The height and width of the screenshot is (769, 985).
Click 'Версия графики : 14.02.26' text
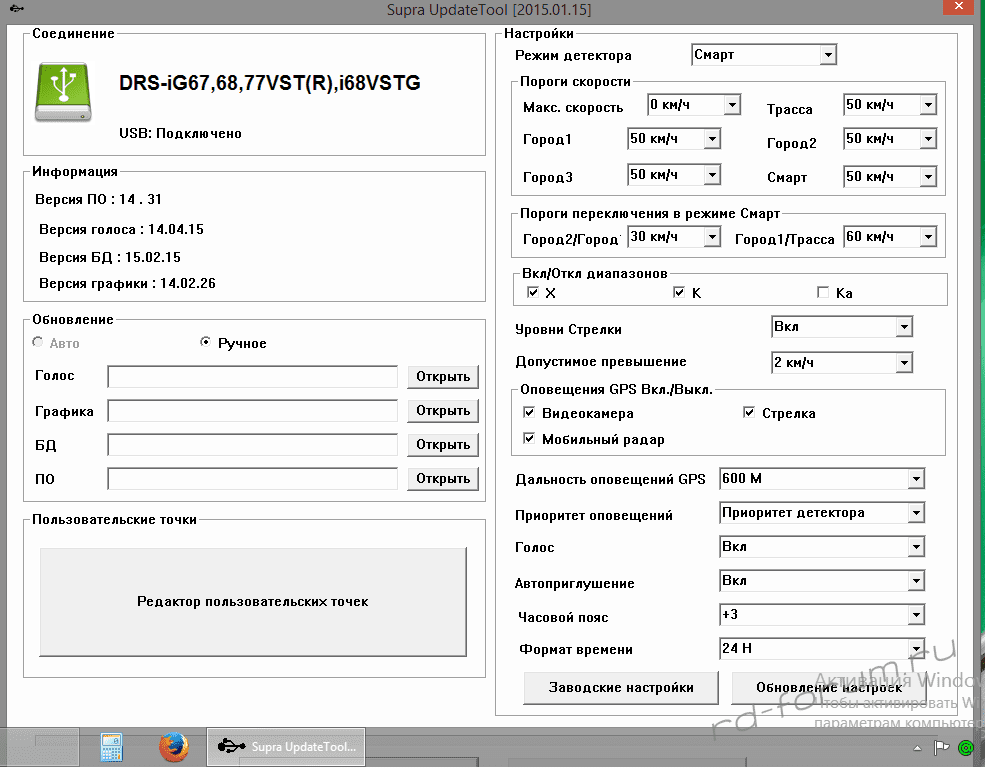[x=128, y=283]
